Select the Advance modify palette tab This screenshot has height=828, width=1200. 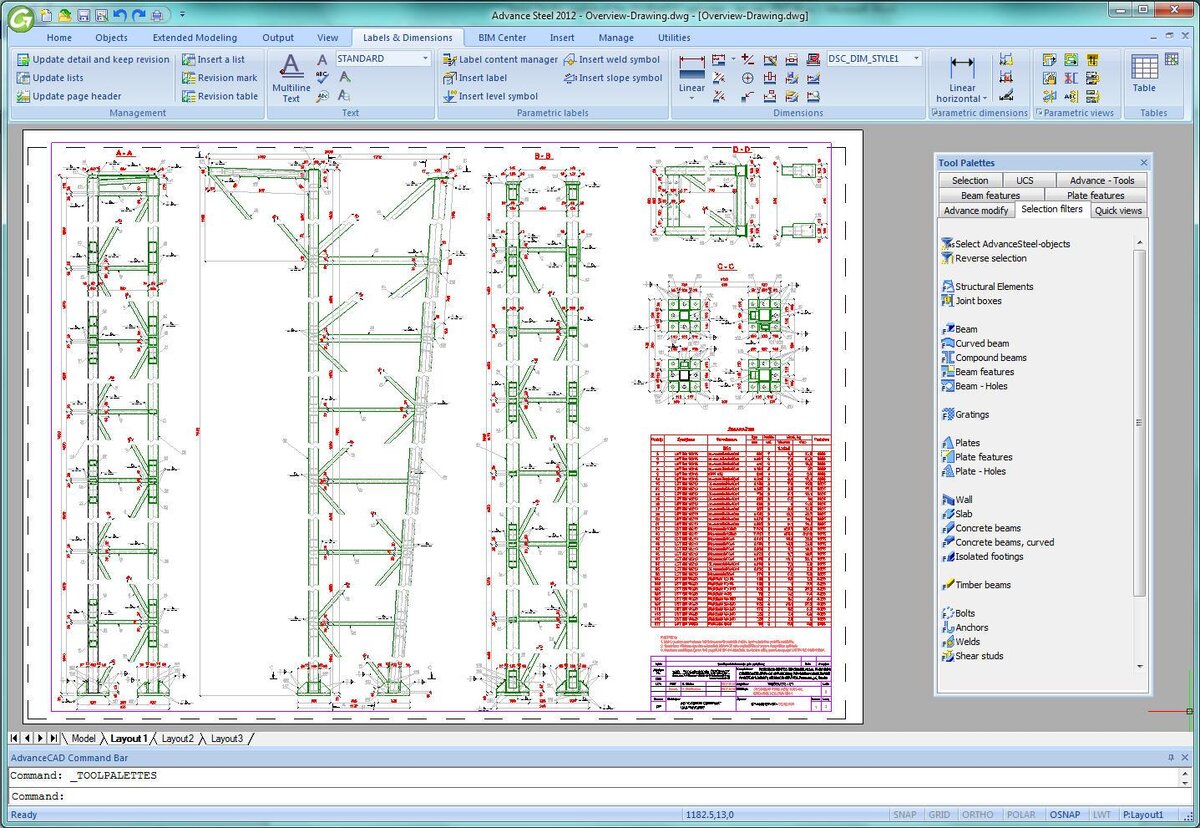point(976,210)
